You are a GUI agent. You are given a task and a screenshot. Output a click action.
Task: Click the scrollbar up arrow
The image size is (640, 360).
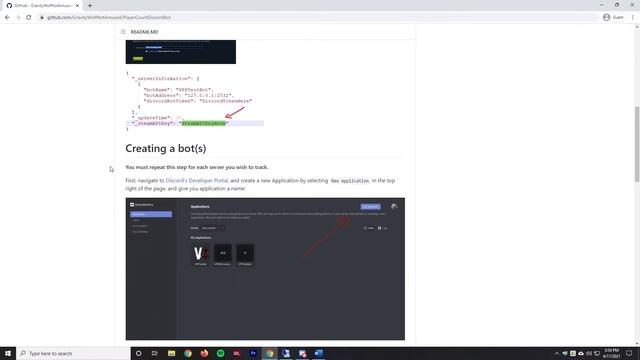click(637, 27)
